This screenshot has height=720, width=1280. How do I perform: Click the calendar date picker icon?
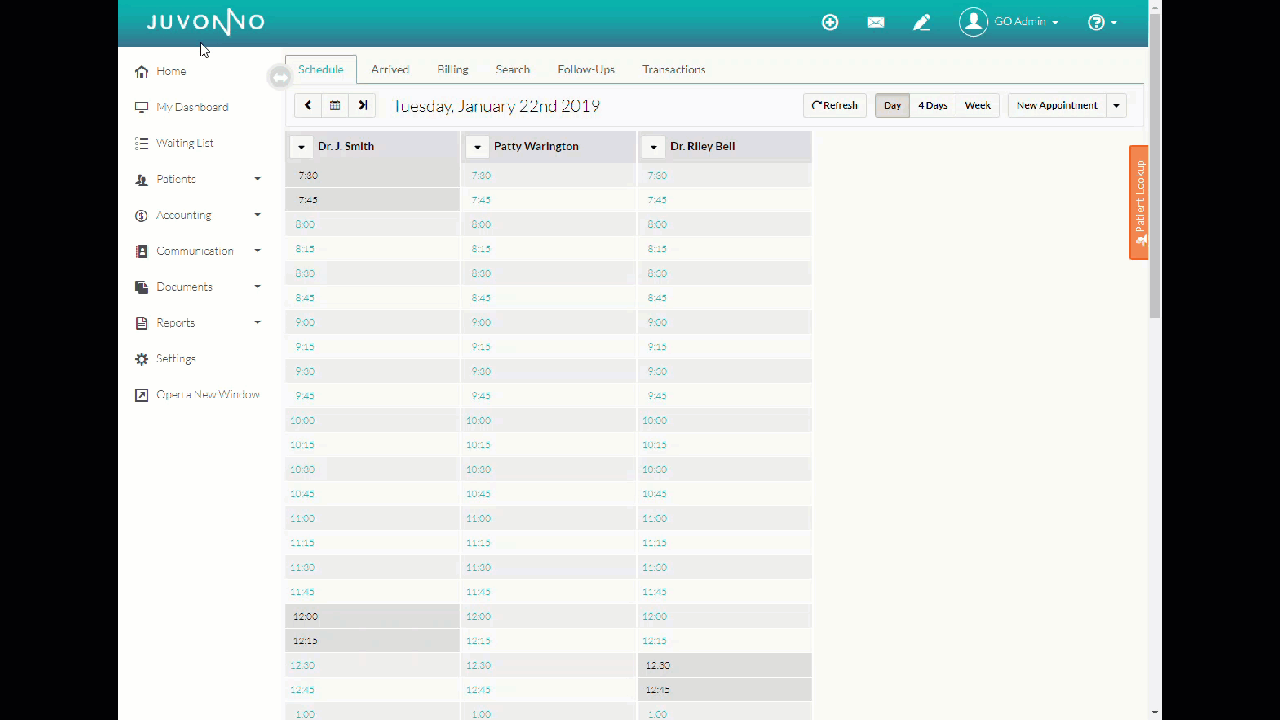click(335, 105)
